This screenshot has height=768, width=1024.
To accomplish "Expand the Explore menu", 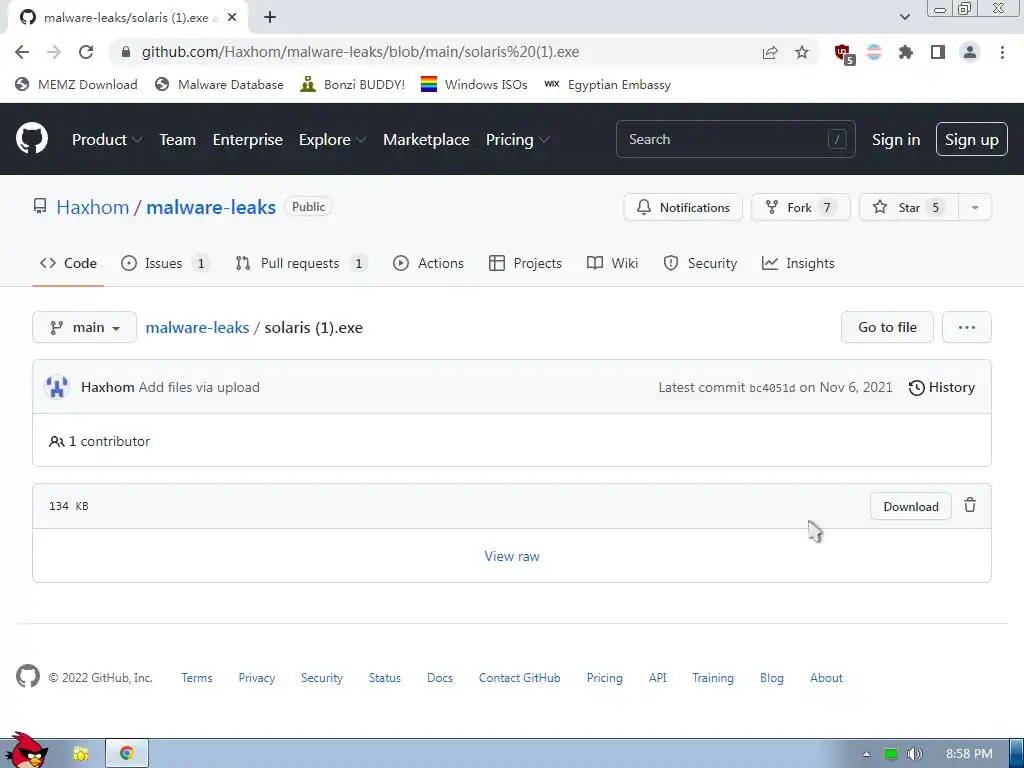I will click(332, 140).
